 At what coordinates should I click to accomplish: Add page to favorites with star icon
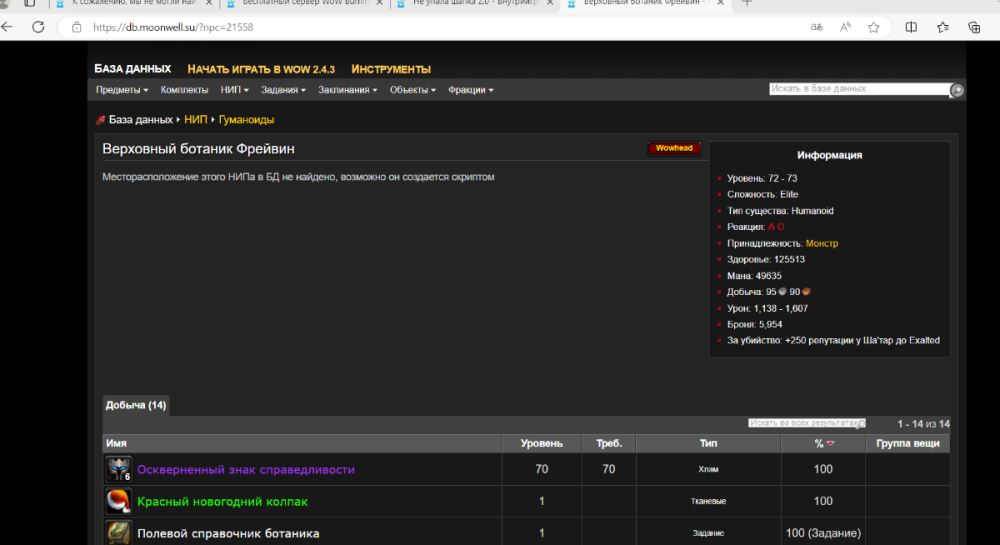click(x=874, y=27)
